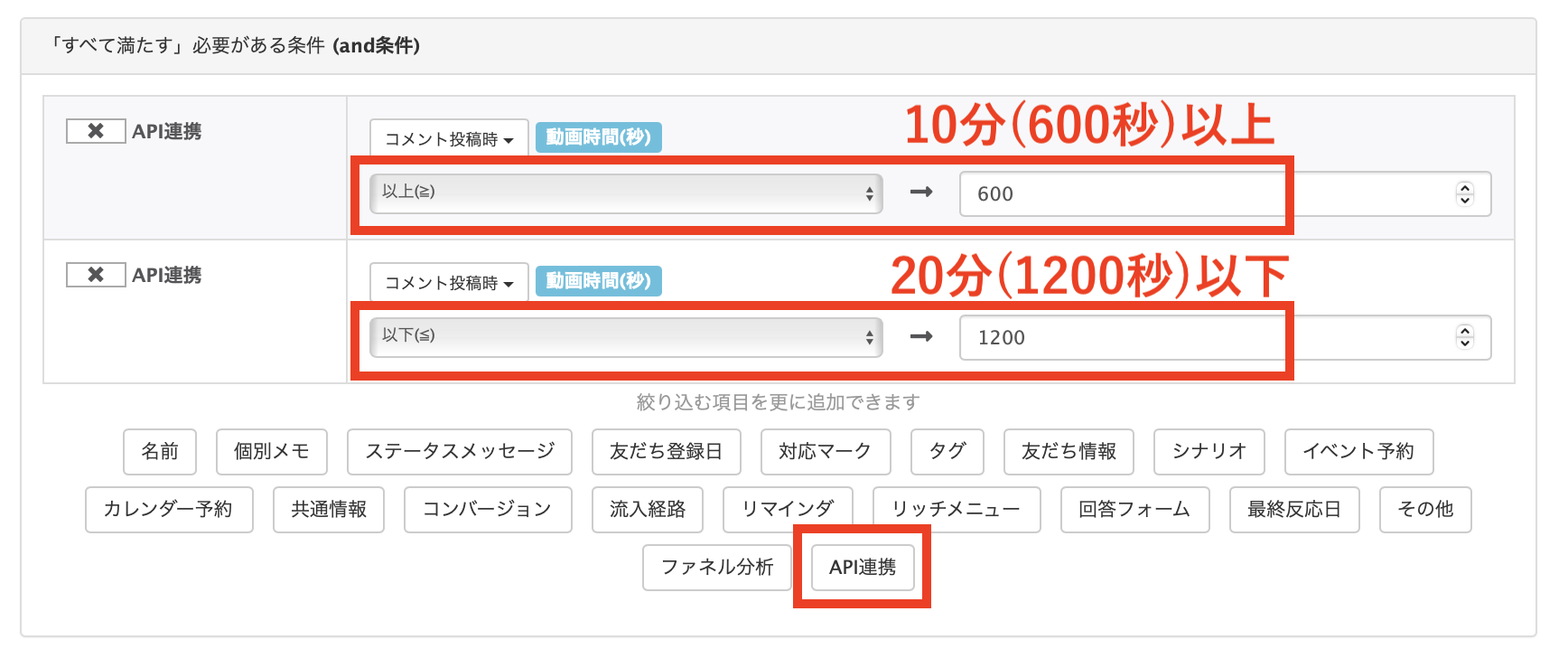The width and height of the screenshot is (1568, 649).
Task: Remove the first API連携 condition
Action: 96,131
